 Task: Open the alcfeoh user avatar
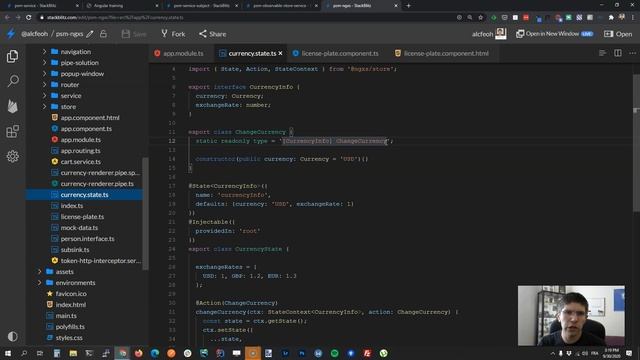pos(500,34)
